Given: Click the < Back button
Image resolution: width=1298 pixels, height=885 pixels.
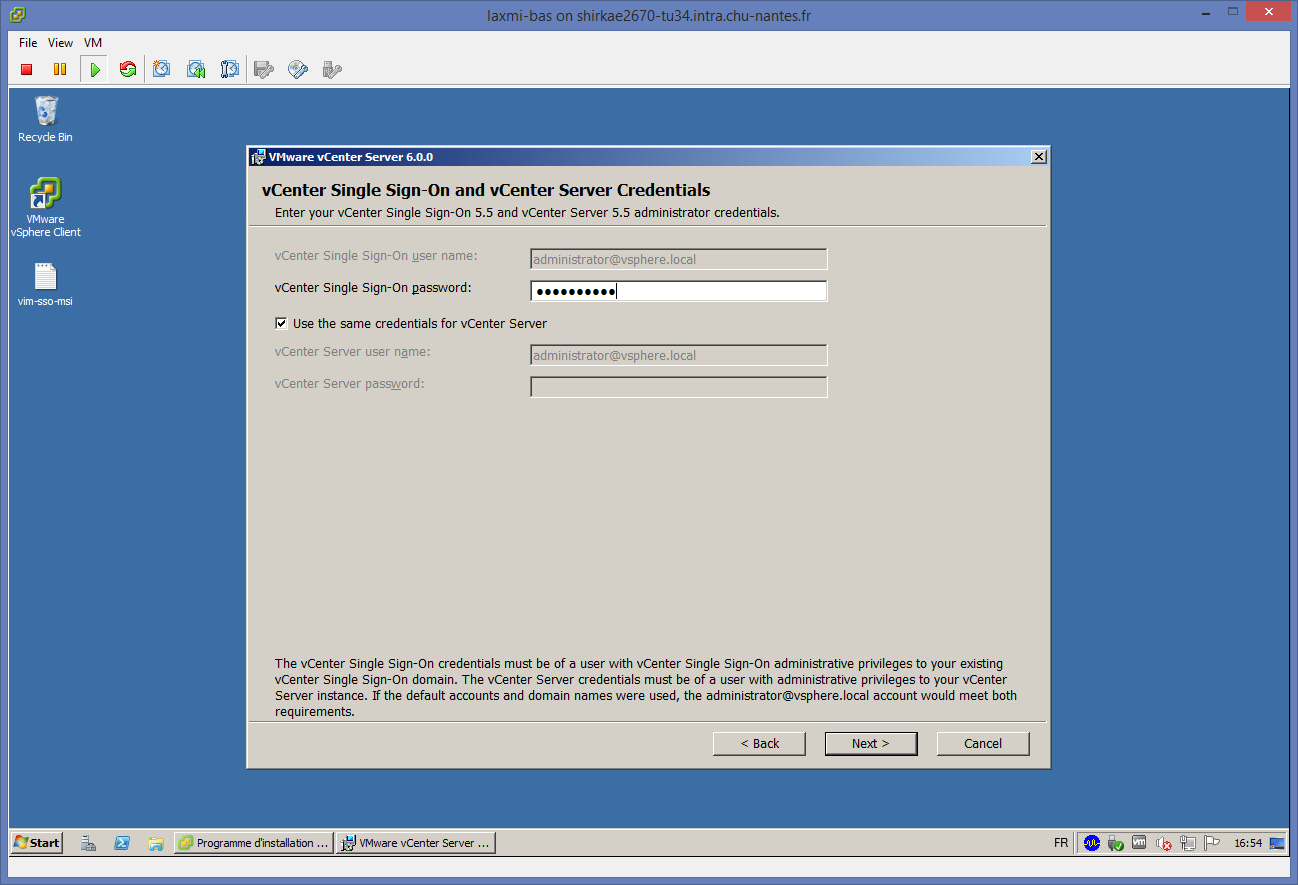Looking at the screenshot, I should pyautogui.click(x=759, y=744).
